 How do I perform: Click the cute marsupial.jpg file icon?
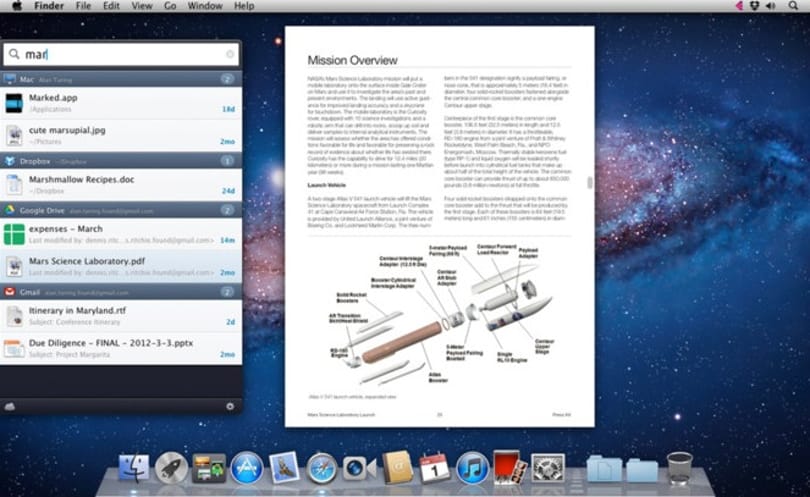tap(14, 135)
